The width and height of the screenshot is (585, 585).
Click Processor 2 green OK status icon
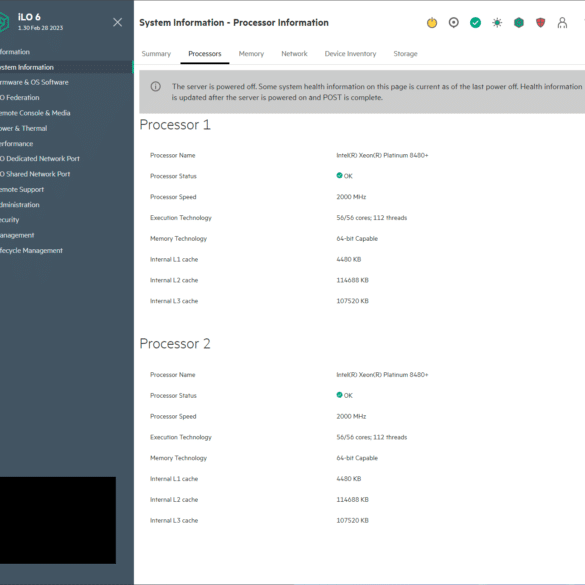click(339, 395)
